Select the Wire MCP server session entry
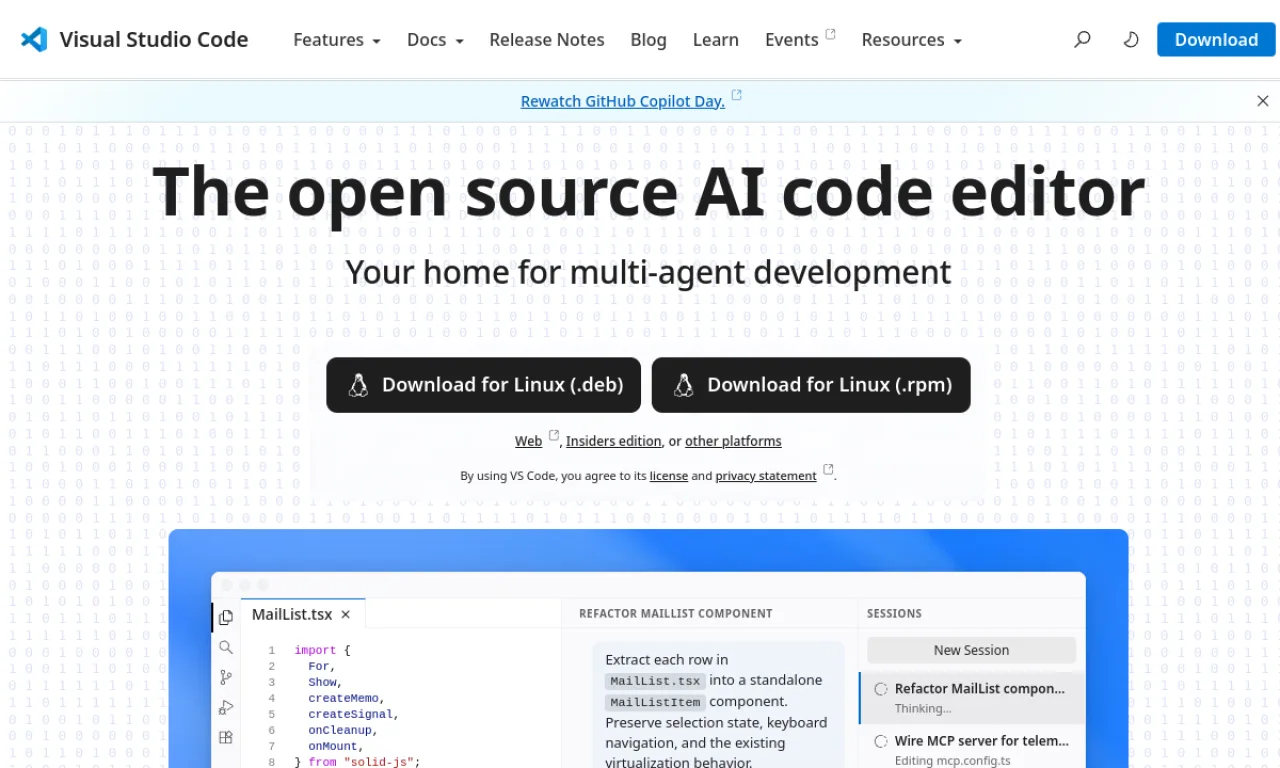This screenshot has width=1280, height=768. pos(971,749)
